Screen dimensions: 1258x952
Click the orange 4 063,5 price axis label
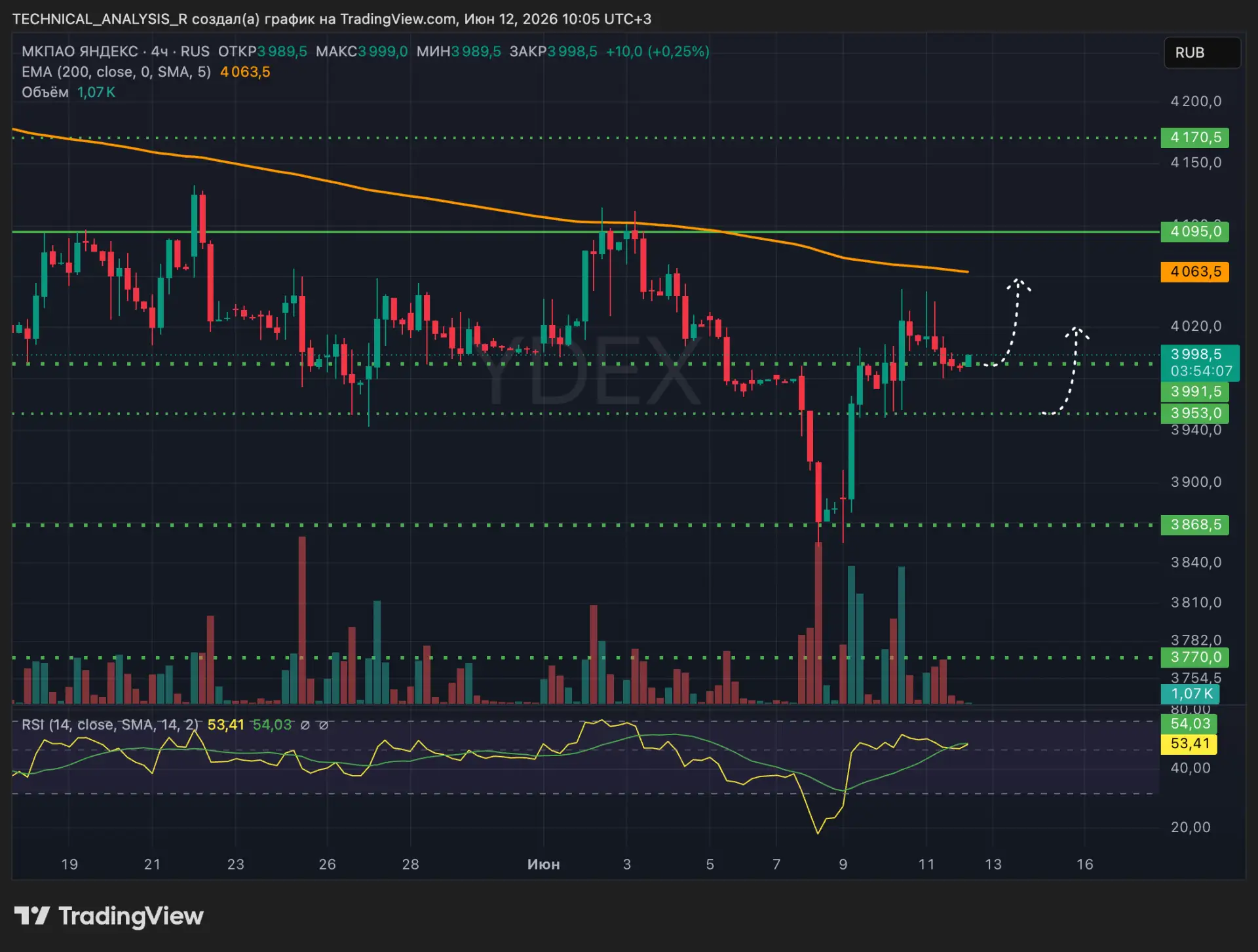(x=1194, y=272)
